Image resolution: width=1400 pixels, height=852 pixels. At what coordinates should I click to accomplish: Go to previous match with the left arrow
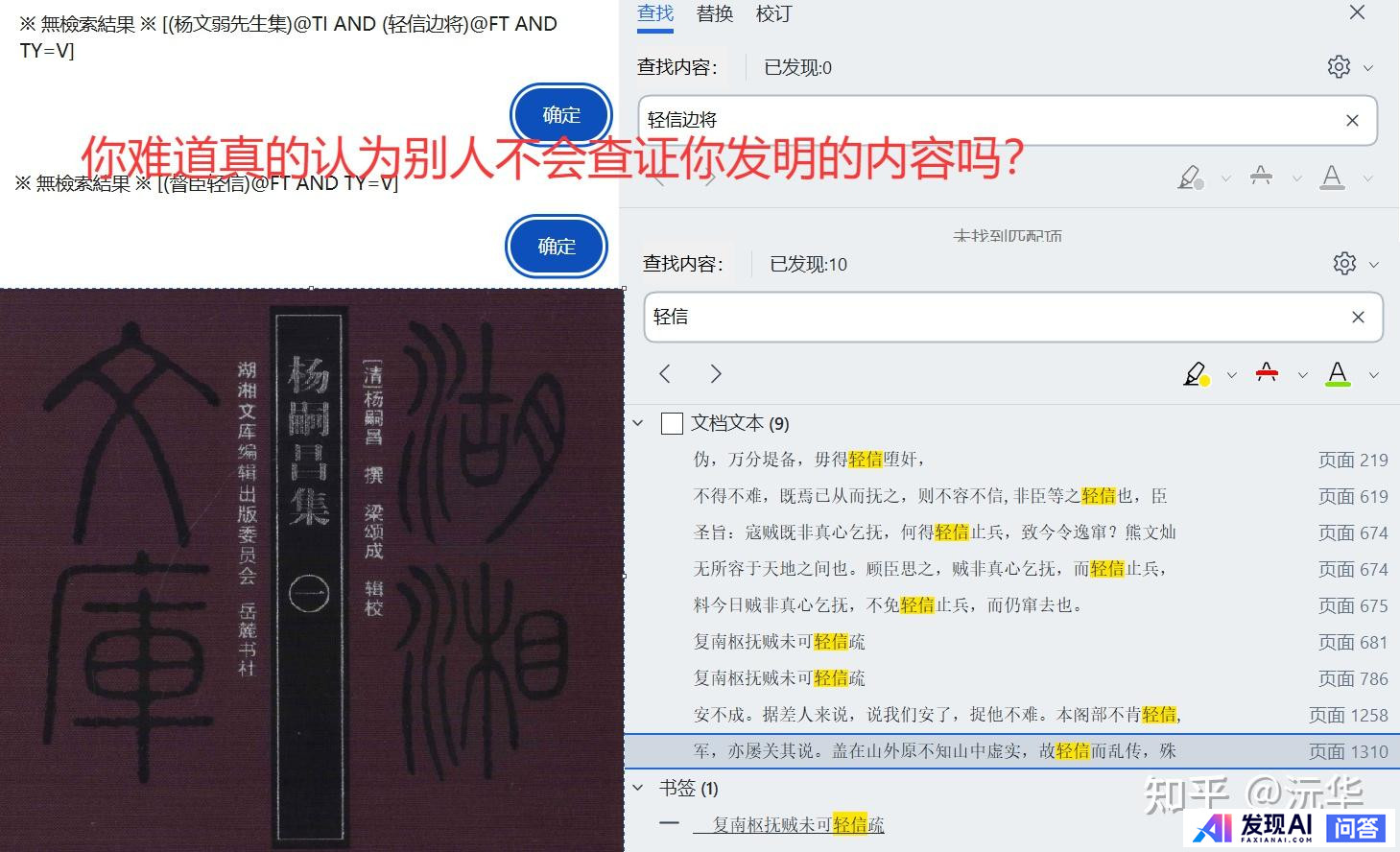click(665, 373)
